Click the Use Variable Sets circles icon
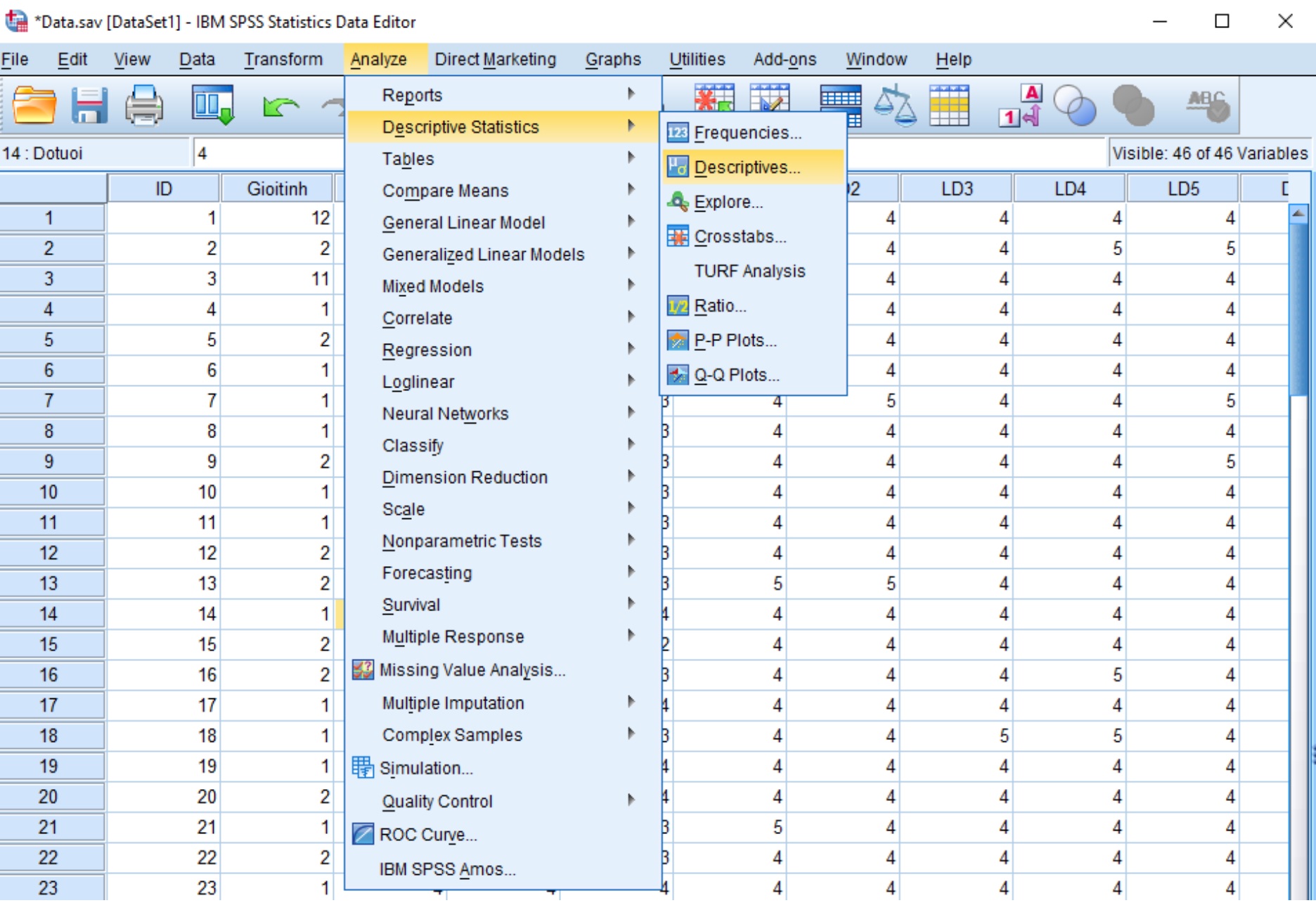Viewport: 1316px width, 903px height. click(1075, 105)
